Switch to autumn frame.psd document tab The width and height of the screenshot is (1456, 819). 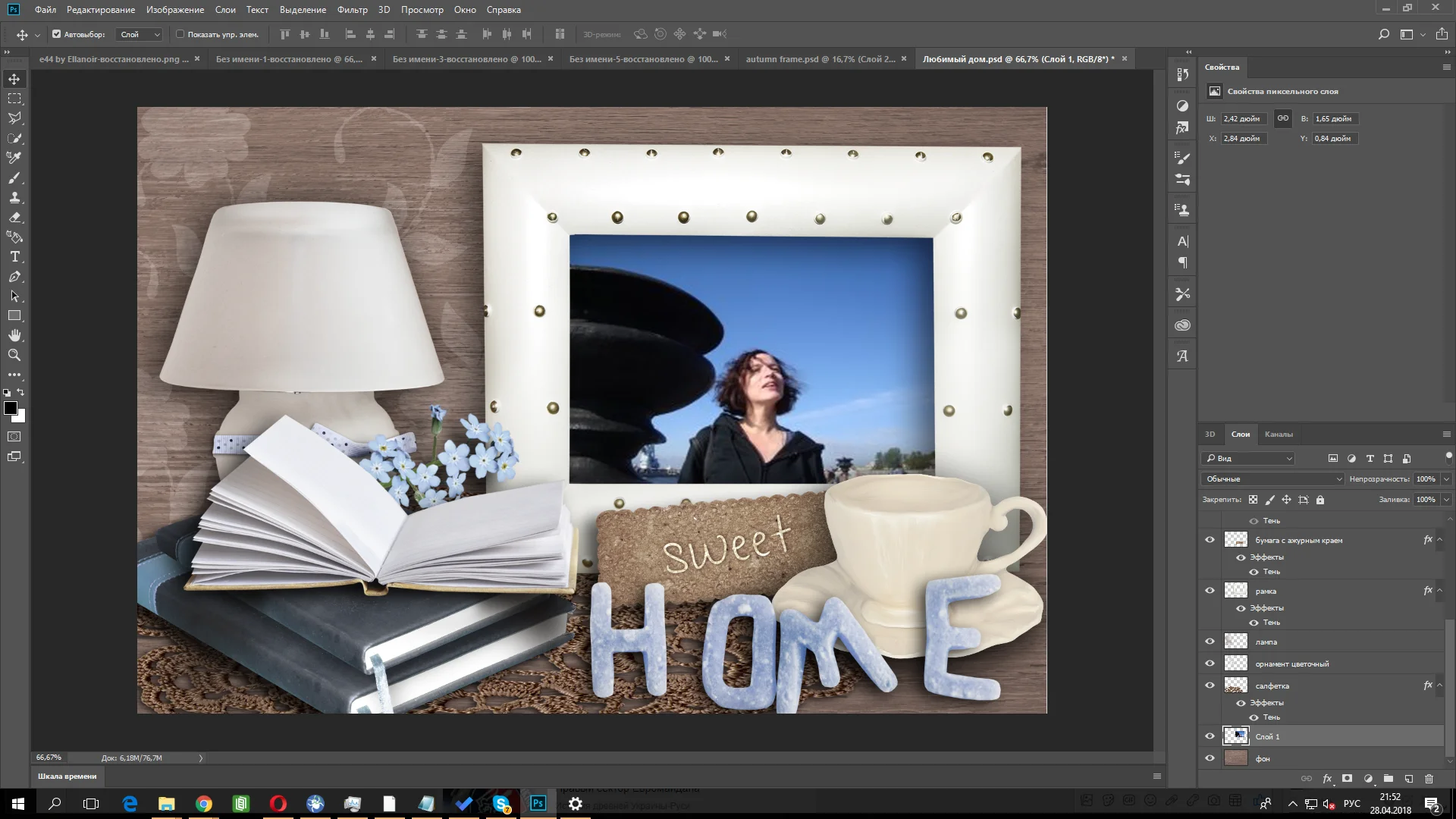click(820, 59)
